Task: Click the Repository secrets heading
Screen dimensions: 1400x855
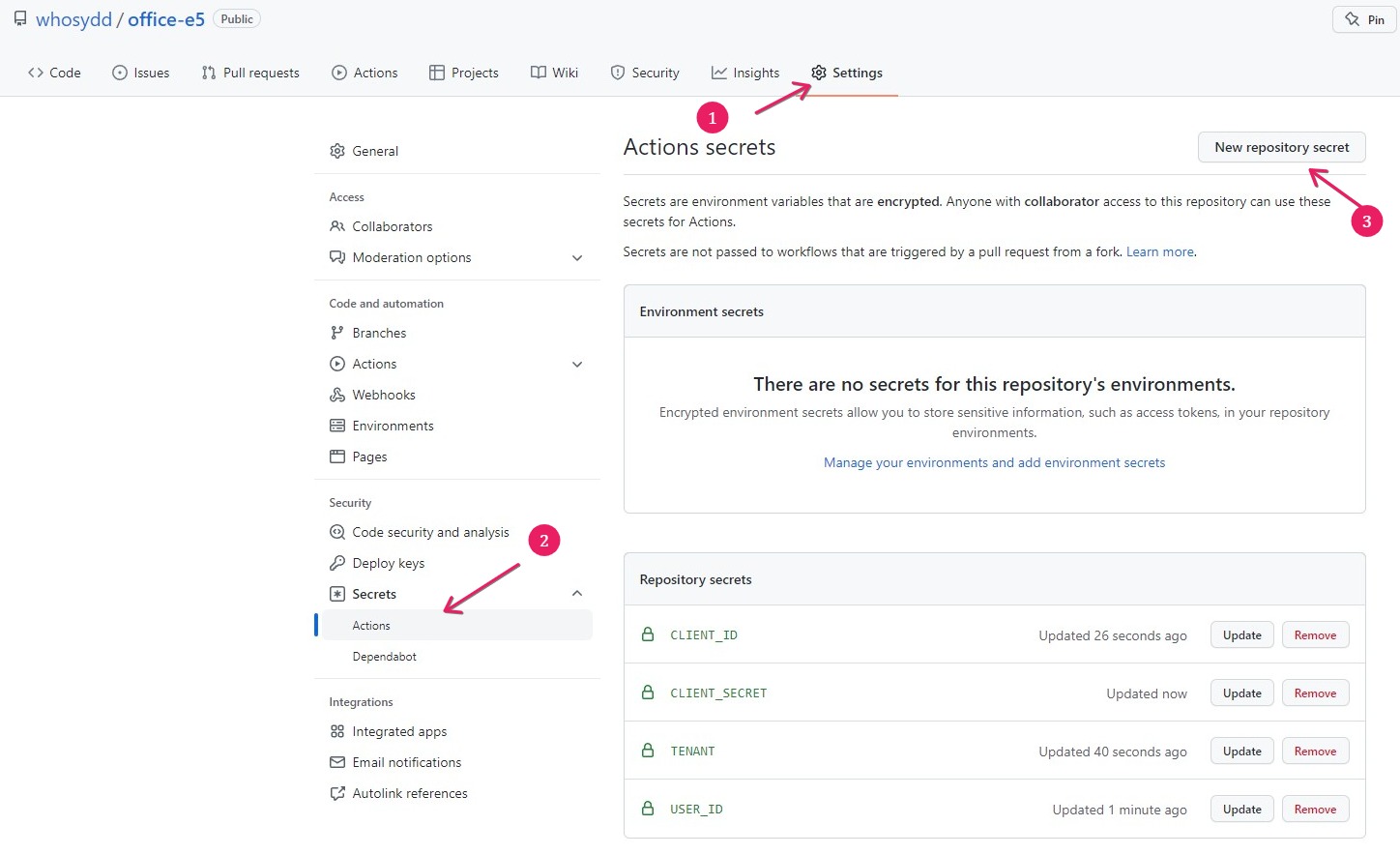Action: (x=695, y=579)
